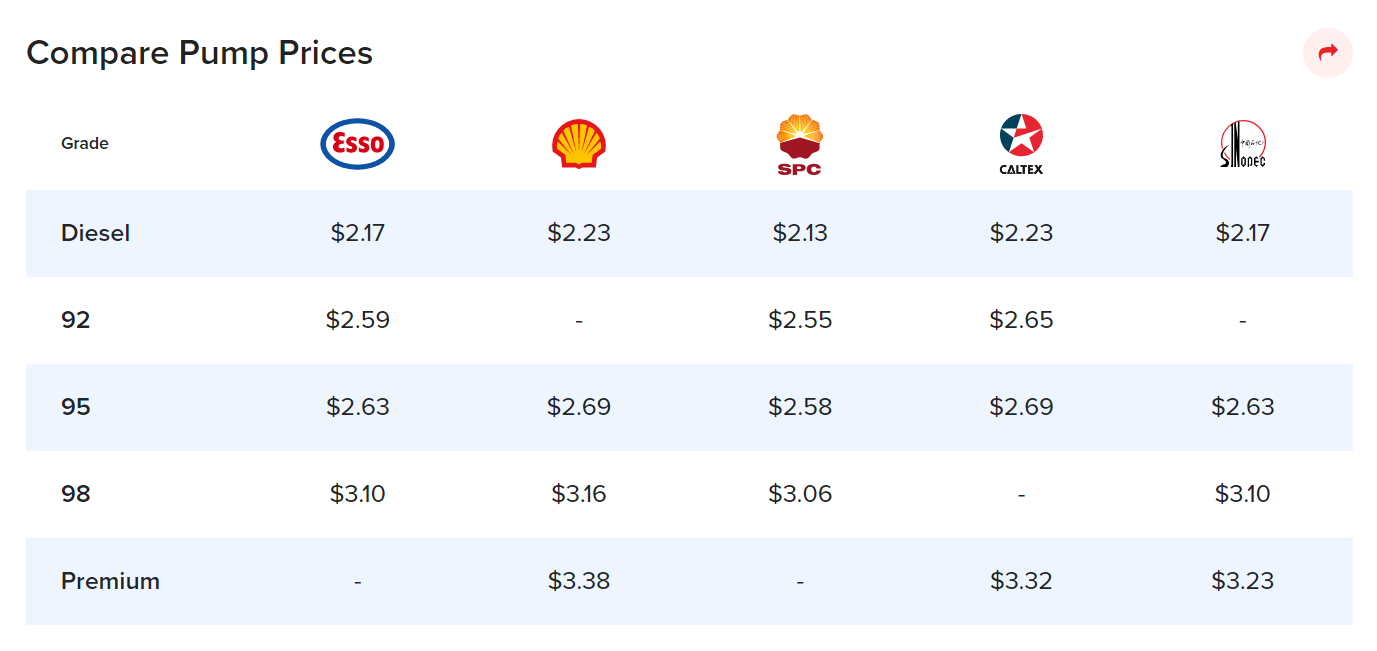Select the Diesel row label
This screenshot has height=651, width=1377.
95,233
